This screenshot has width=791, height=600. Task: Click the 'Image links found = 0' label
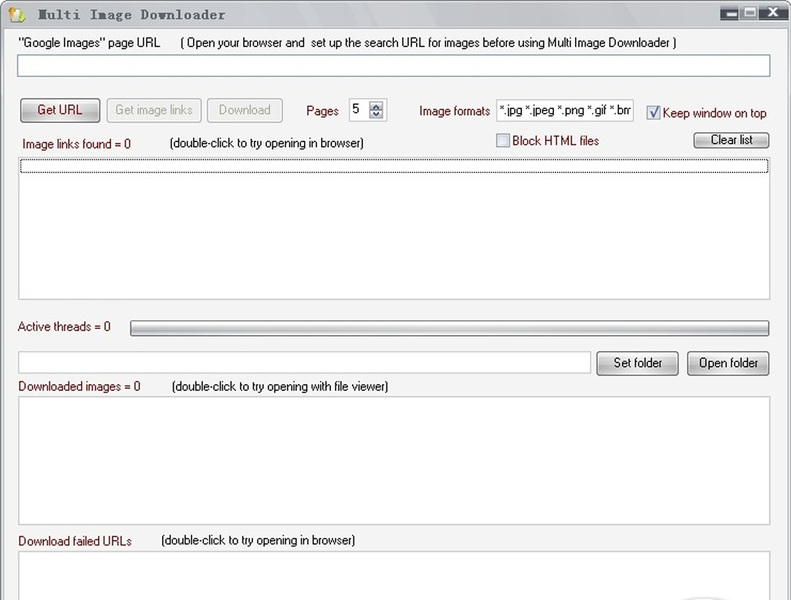[77, 144]
